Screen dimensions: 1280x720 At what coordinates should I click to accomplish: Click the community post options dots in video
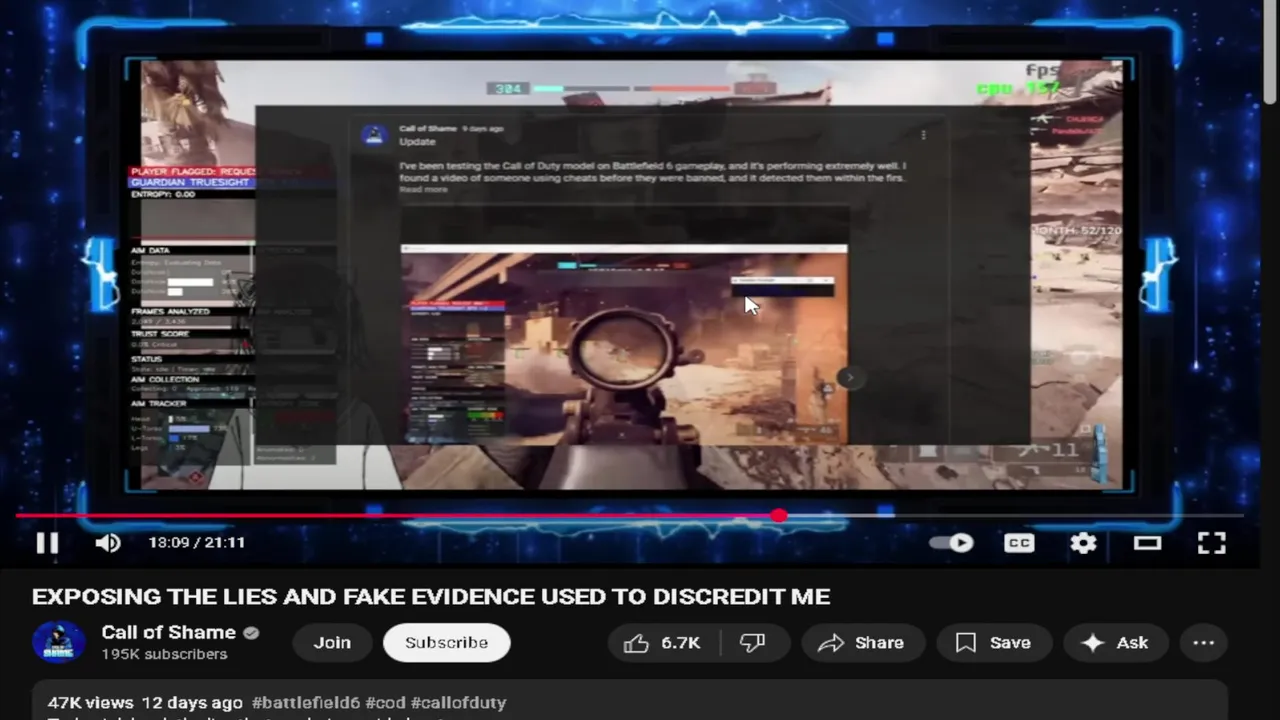point(923,135)
